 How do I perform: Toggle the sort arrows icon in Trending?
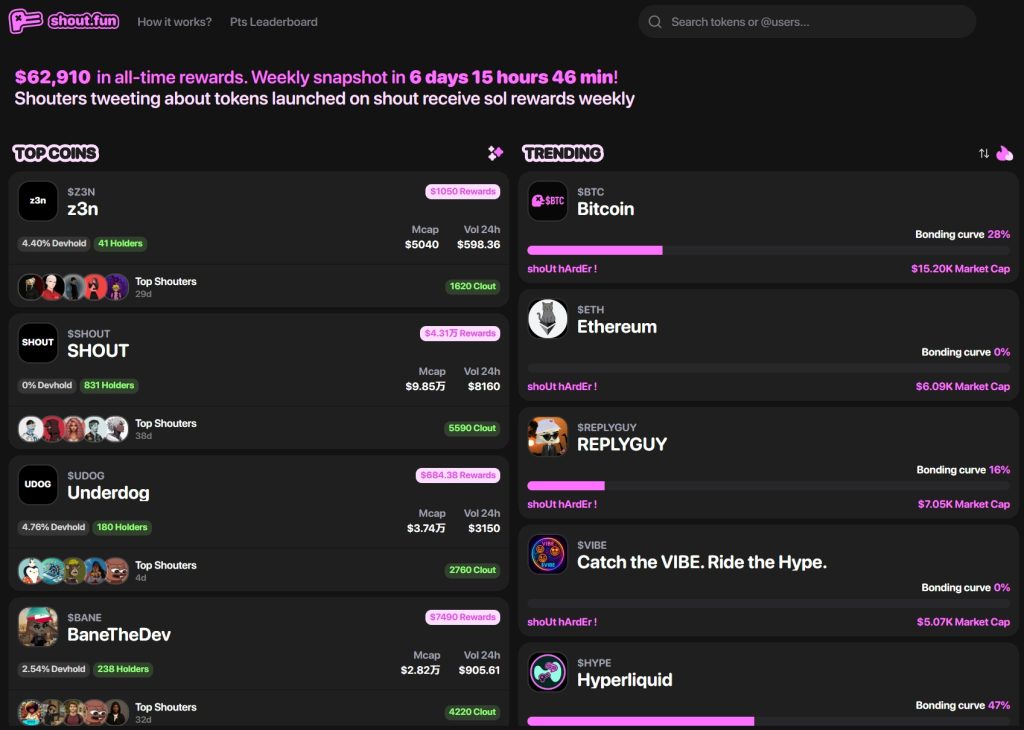(984, 153)
